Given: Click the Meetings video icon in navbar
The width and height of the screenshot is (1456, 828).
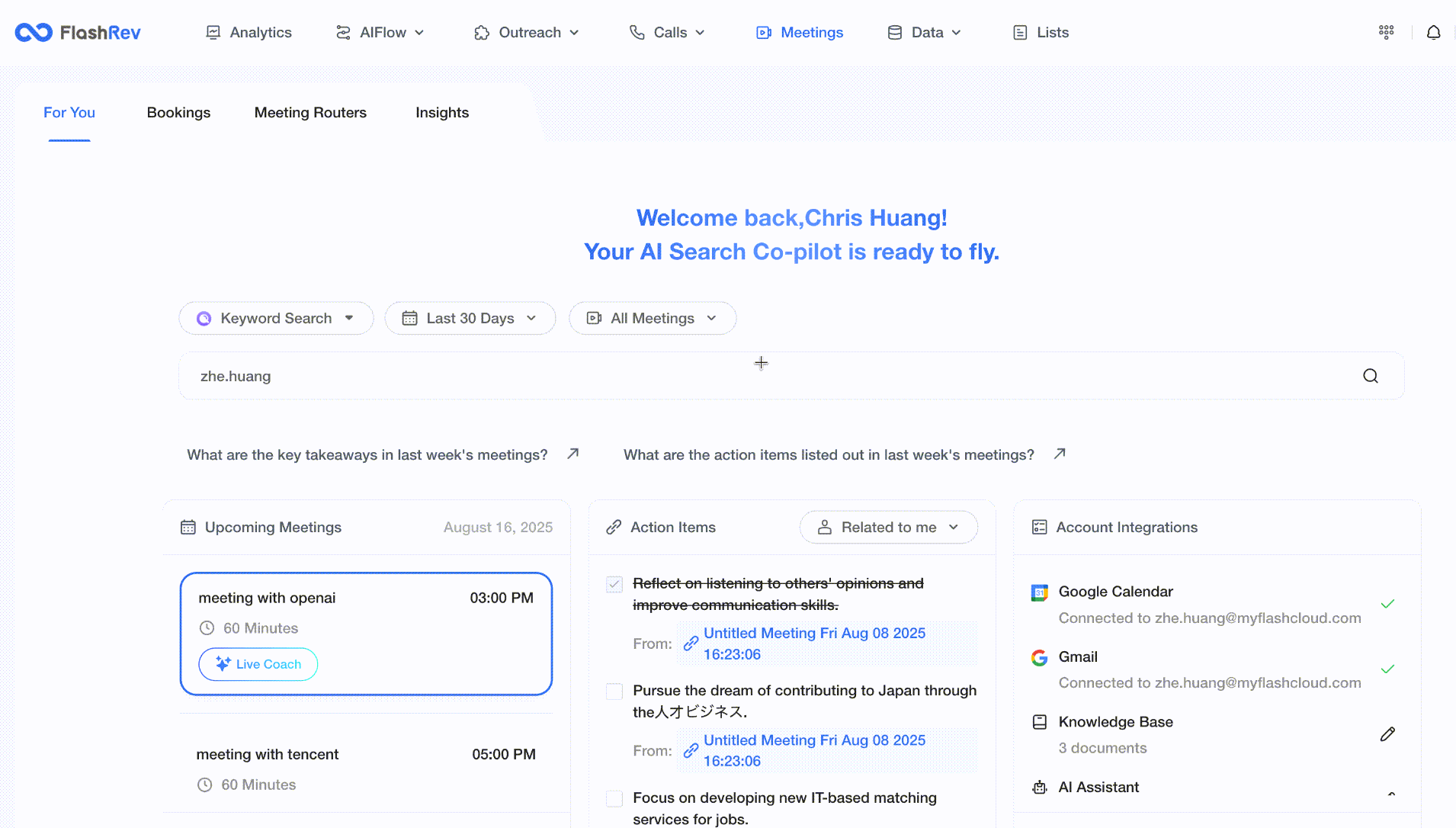Looking at the screenshot, I should pyautogui.click(x=763, y=32).
